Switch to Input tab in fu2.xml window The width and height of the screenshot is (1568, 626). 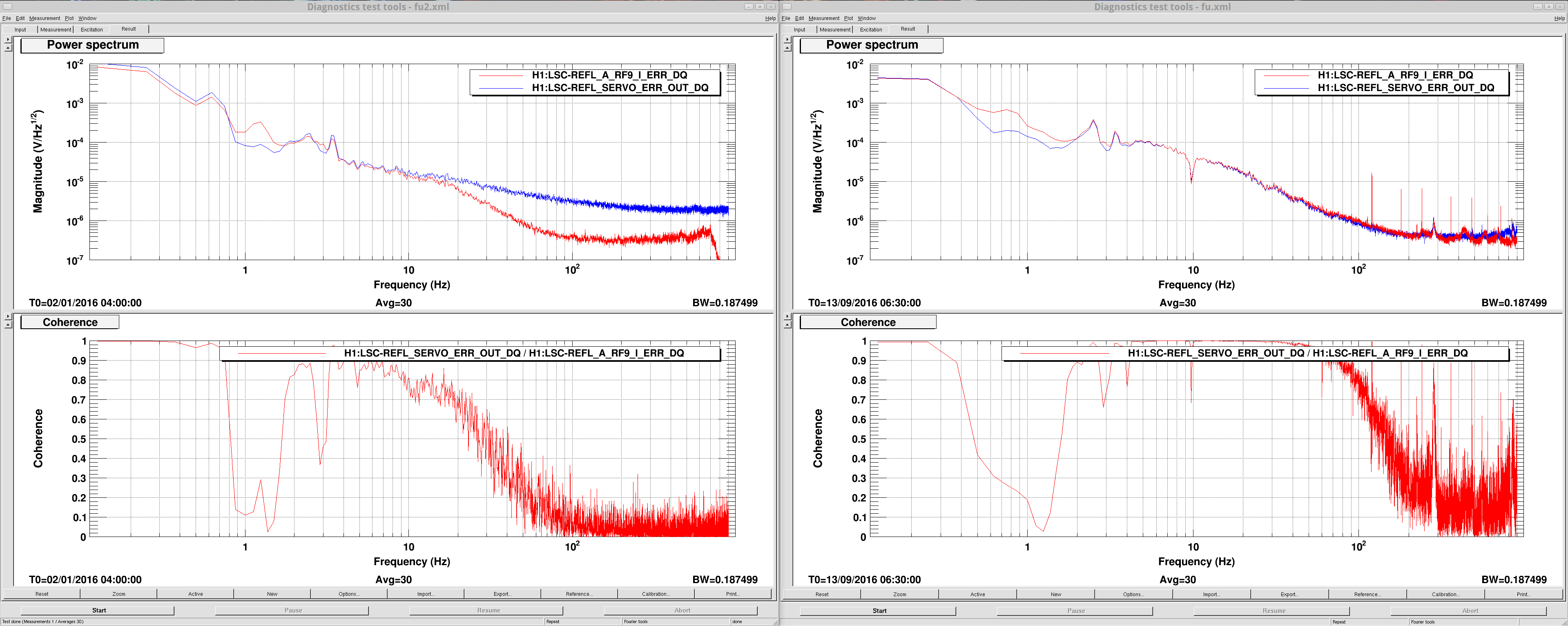coord(20,29)
